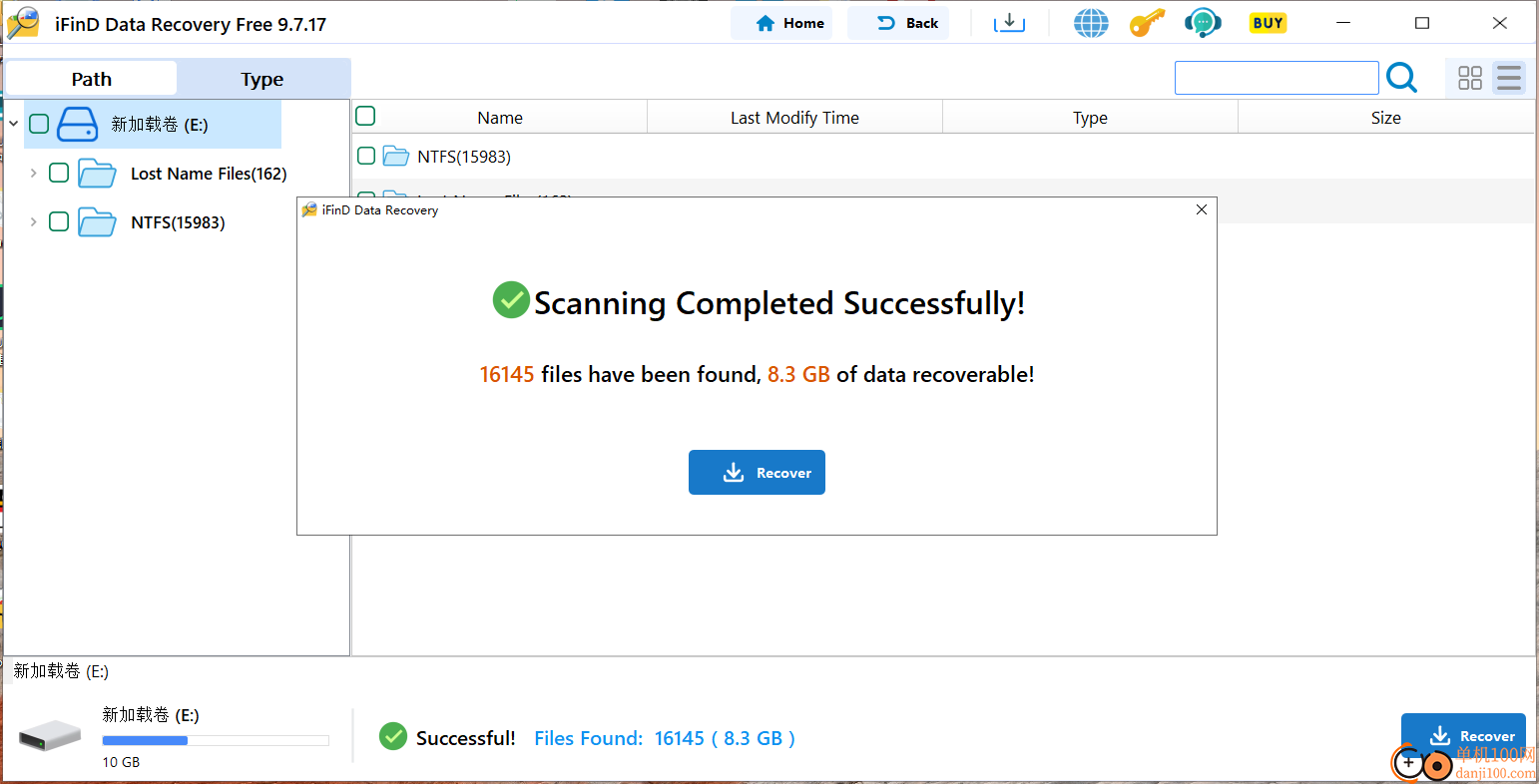Sort by Type column header
The width and height of the screenshot is (1539, 784).
coord(1090,118)
